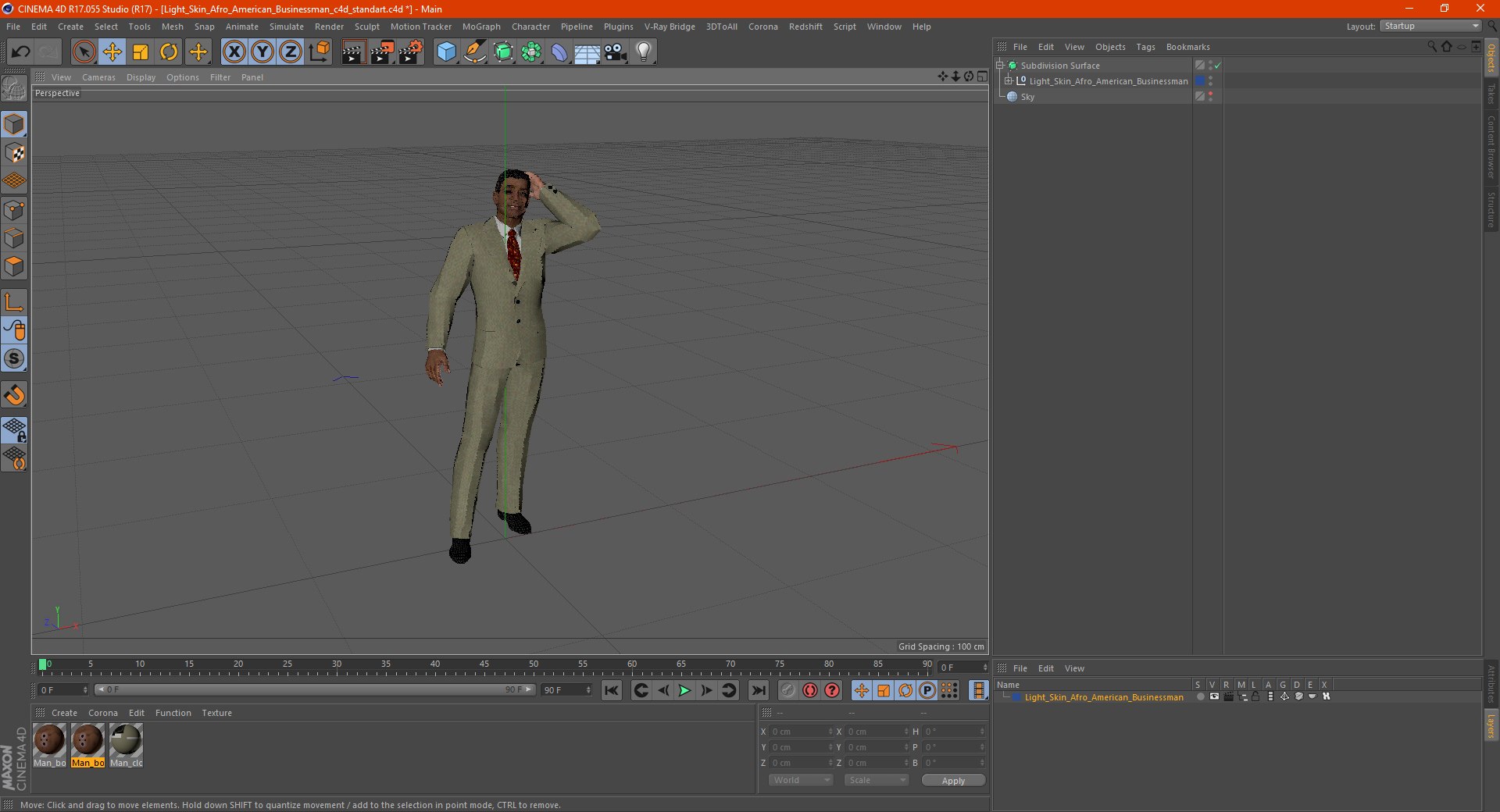1500x812 pixels.
Task: Click the Undo arrow icon
Action: point(20,52)
